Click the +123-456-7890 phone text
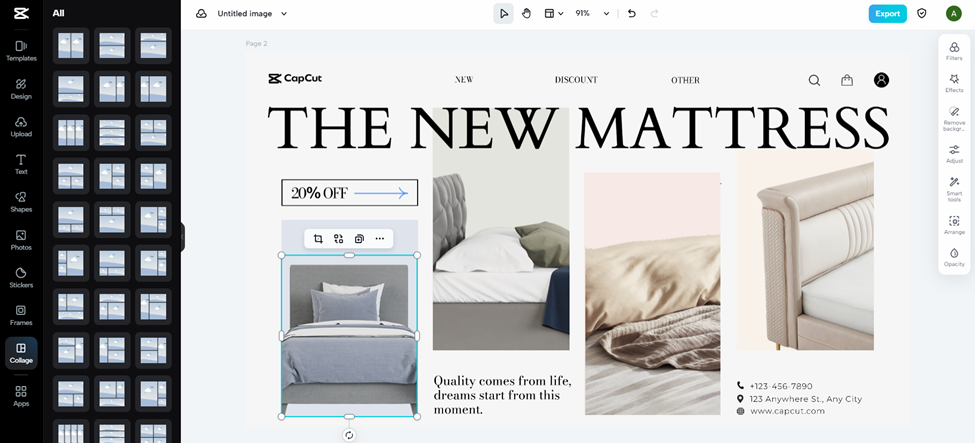Viewport: 975px width, 443px height. [781, 386]
